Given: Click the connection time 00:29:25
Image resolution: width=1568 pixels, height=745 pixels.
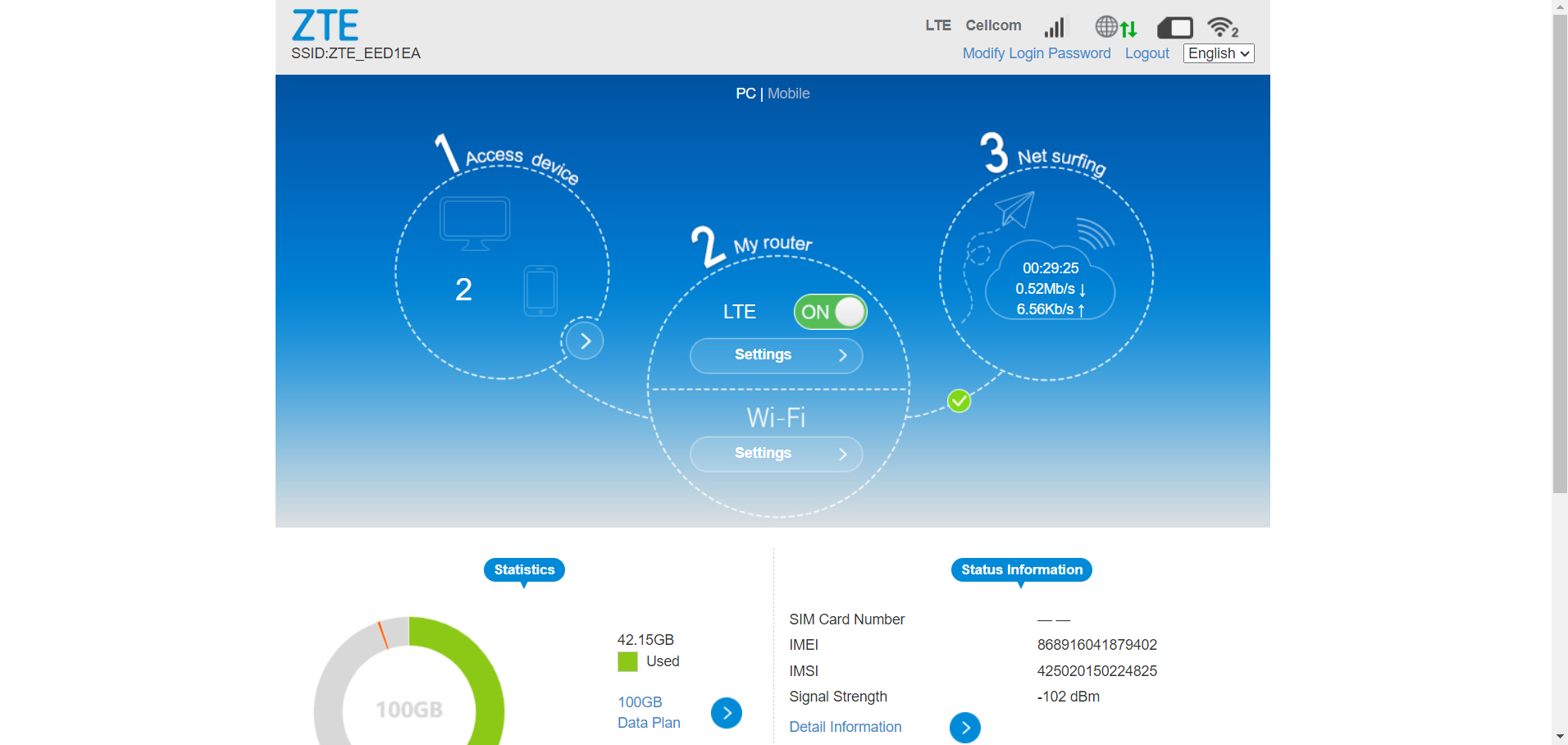Looking at the screenshot, I should pos(1051,268).
